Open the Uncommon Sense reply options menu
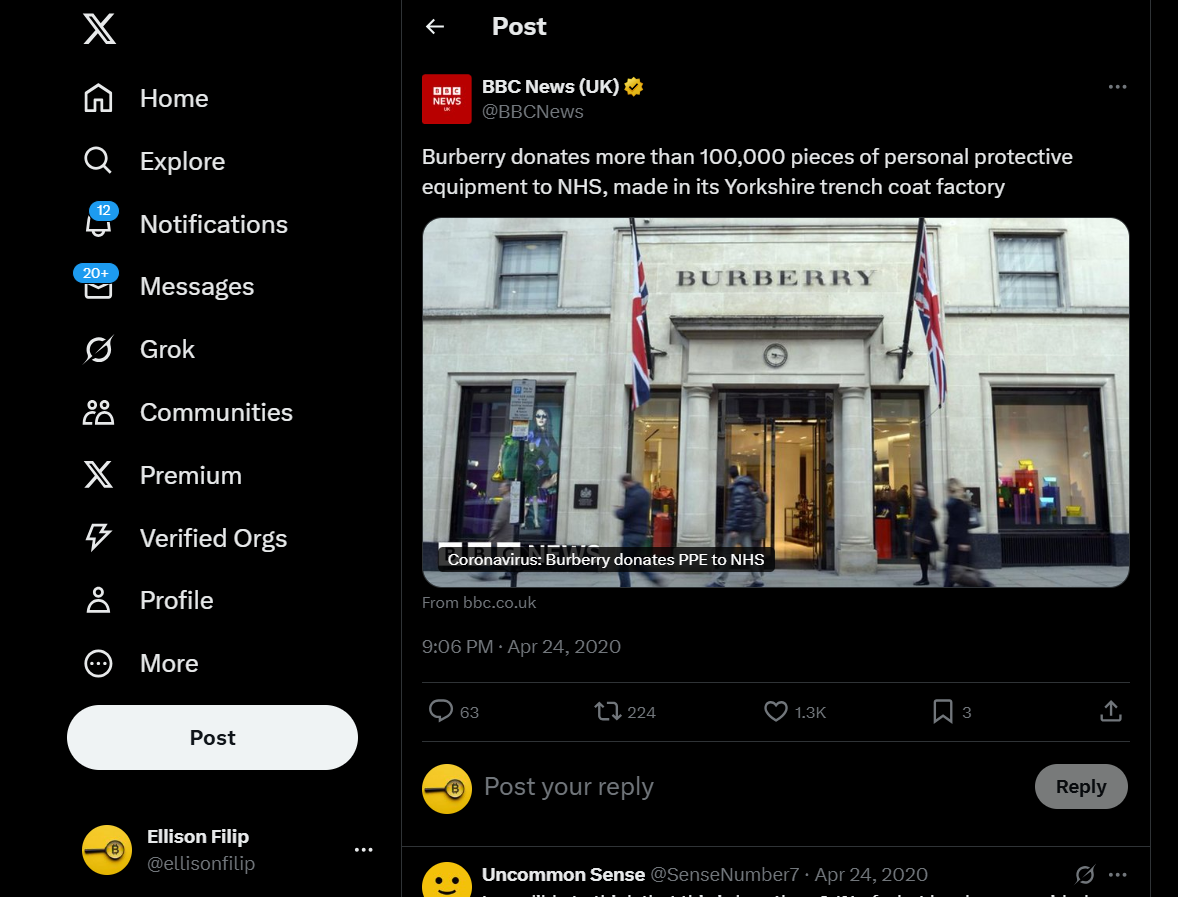Screen dimensions: 1178x897 click(1117, 874)
